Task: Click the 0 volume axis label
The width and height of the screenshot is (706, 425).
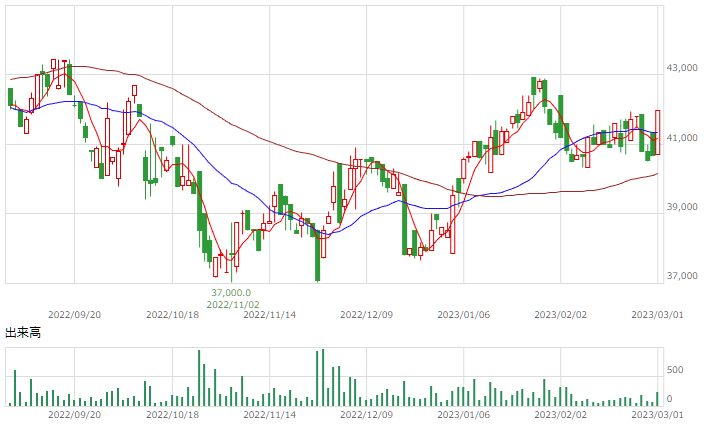Action: coord(670,399)
